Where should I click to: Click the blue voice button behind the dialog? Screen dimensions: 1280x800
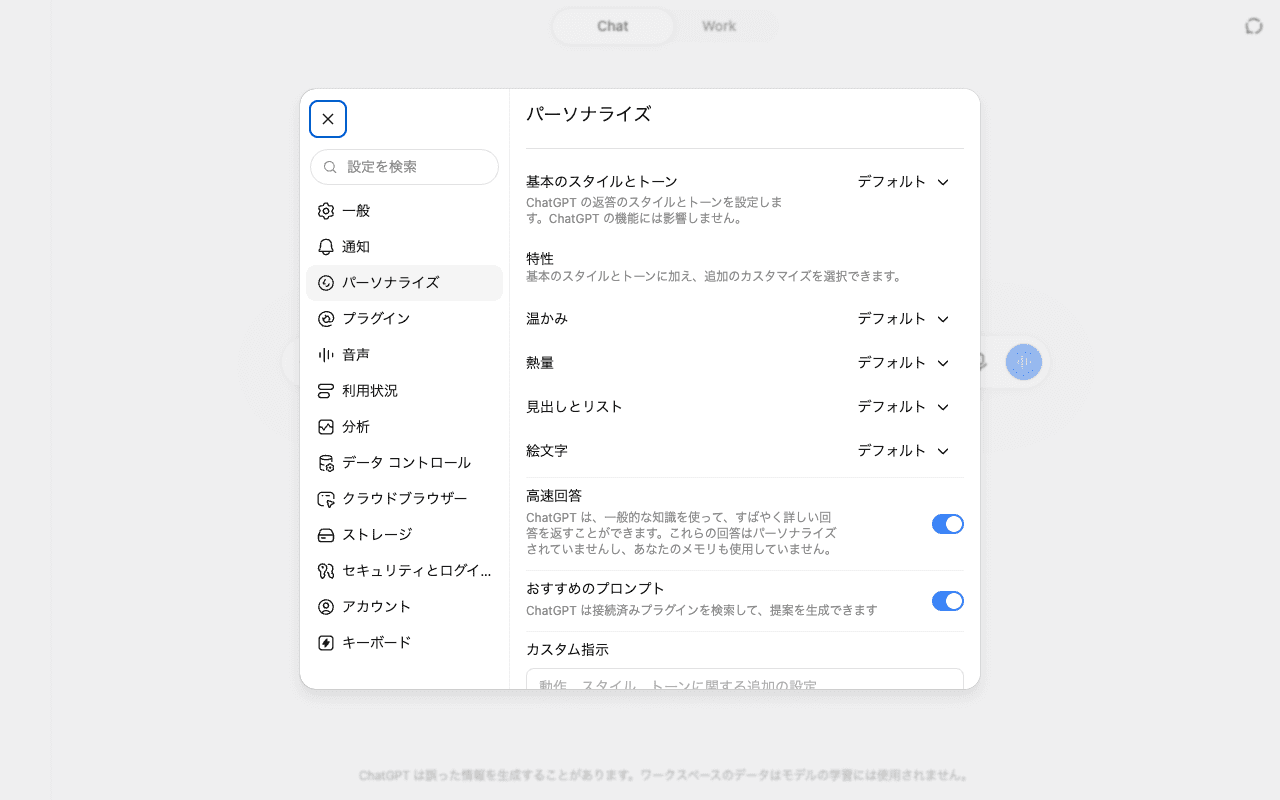(x=1024, y=362)
